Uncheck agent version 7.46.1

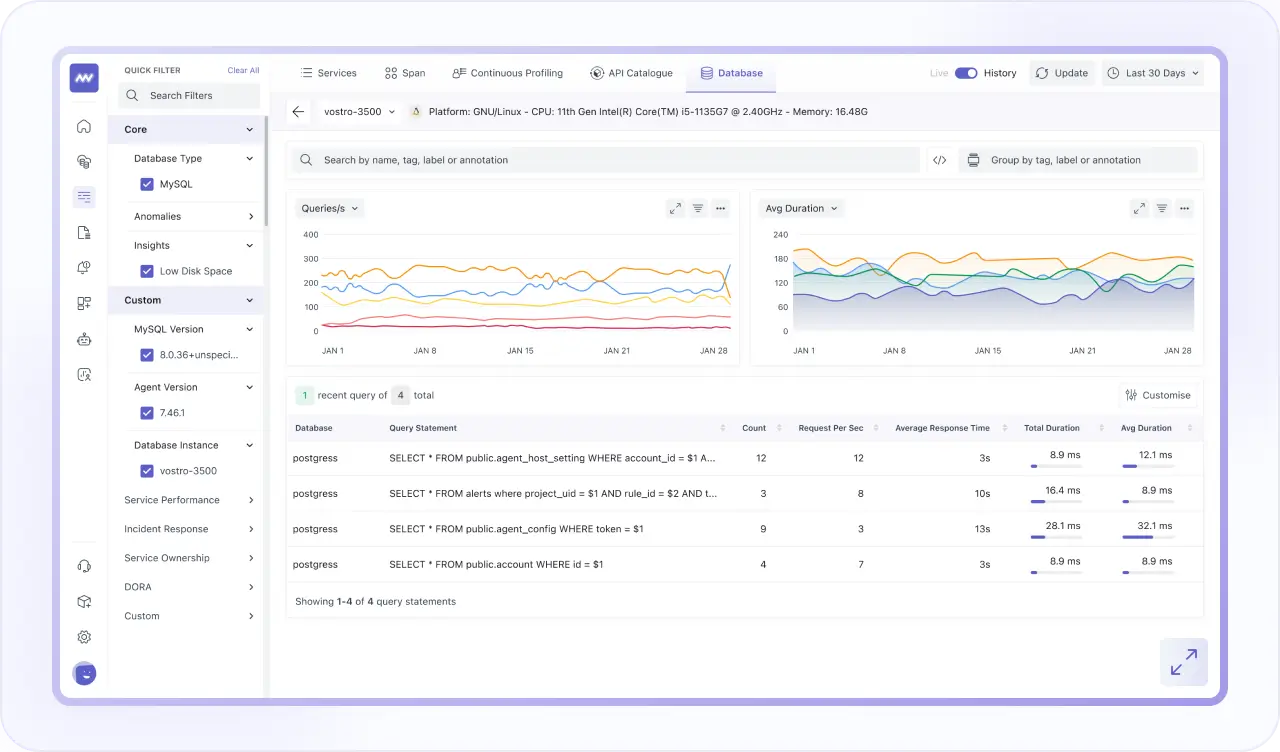coord(147,413)
